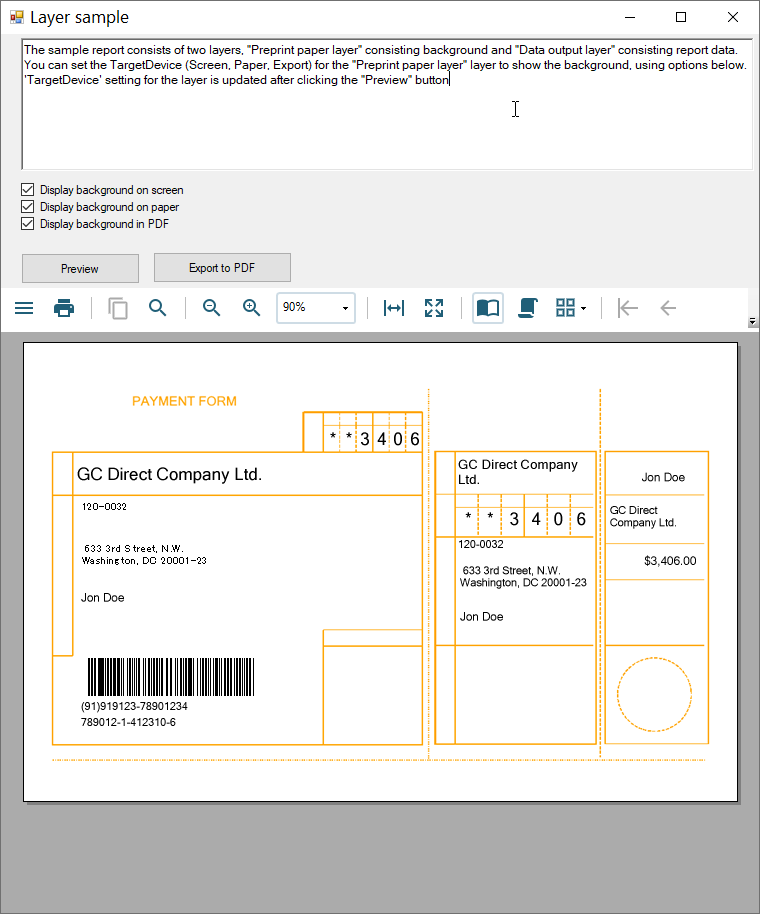The height and width of the screenshot is (914, 760).
Task: Click the Layer sample window icon
Action: pos(16,17)
